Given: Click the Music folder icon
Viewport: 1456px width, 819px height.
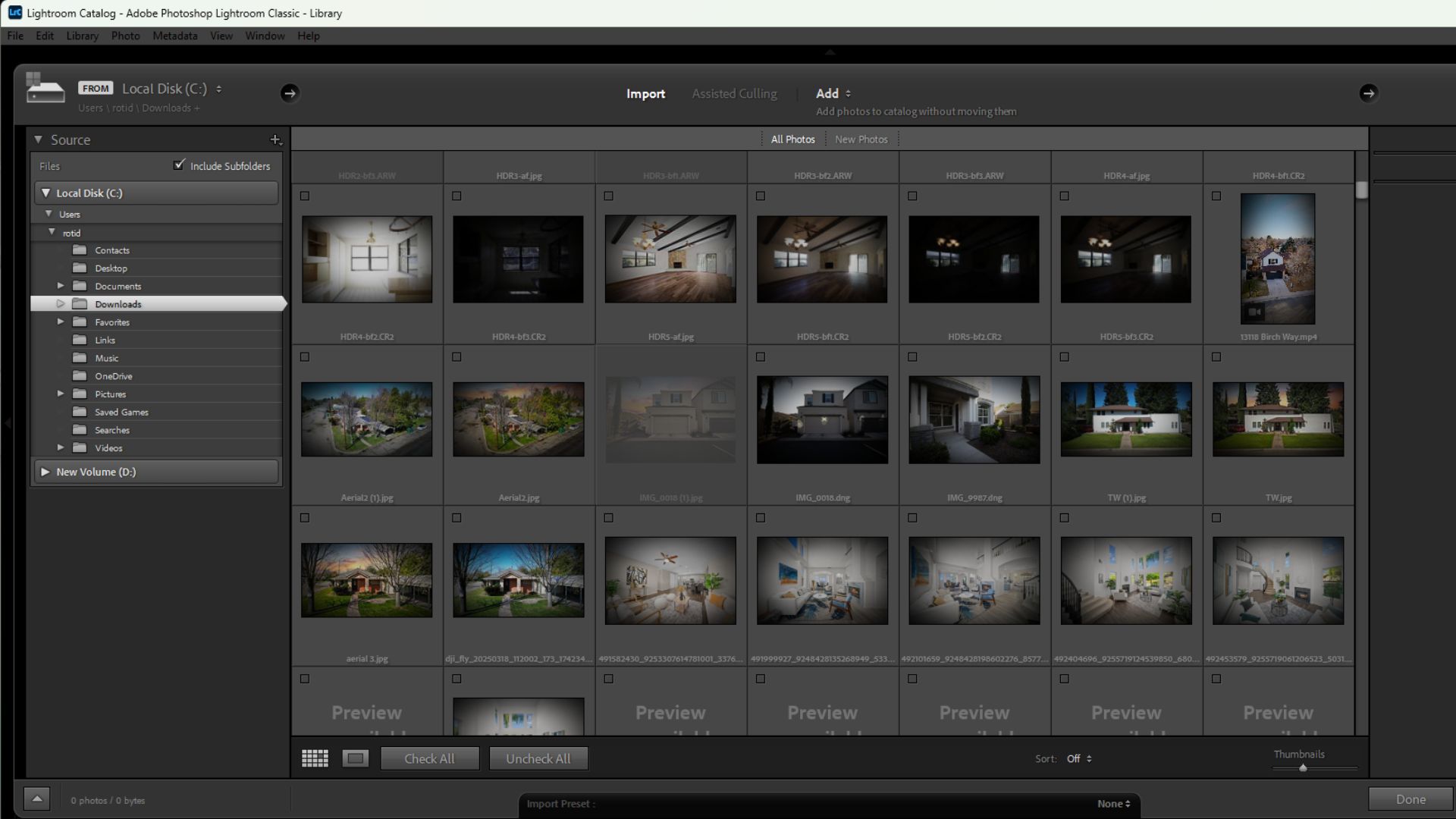Looking at the screenshot, I should coord(80,358).
